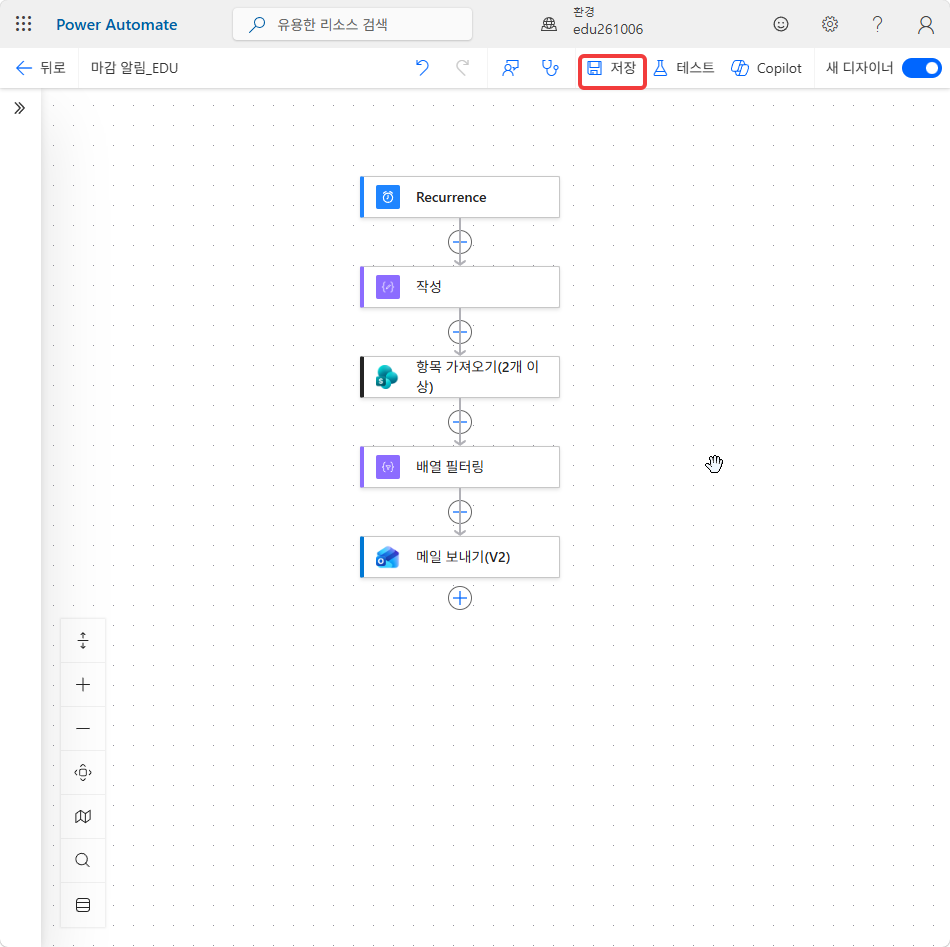This screenshot has height=947, width=950.
Task: Open the 배열 필터링 action card
Action: coord(460,467)
